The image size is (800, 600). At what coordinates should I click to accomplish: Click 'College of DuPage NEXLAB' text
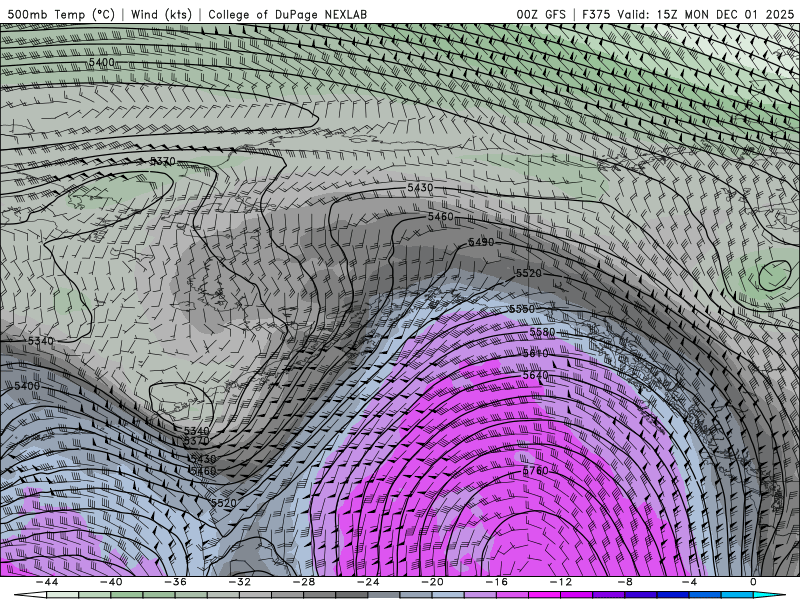[287, 14]
